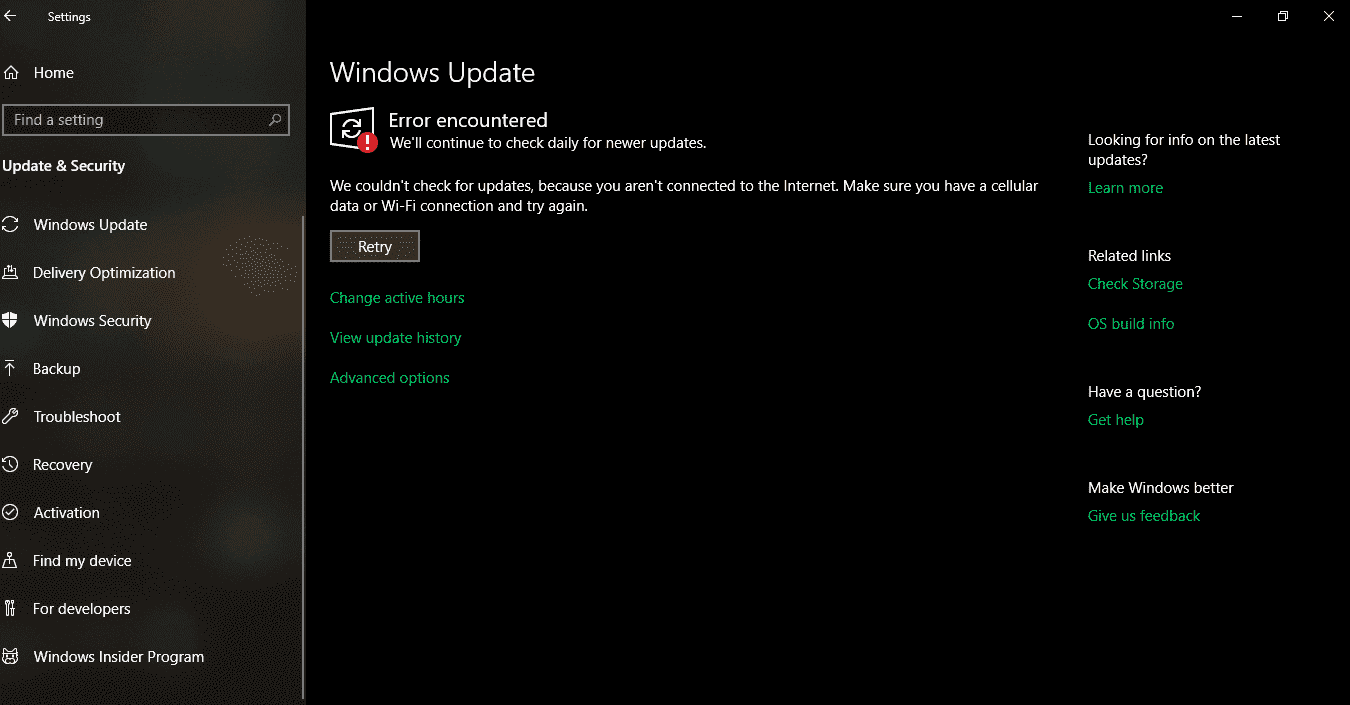Click the For developers tools icon
Screen dimensions: 1350x705
coord(11,609)
